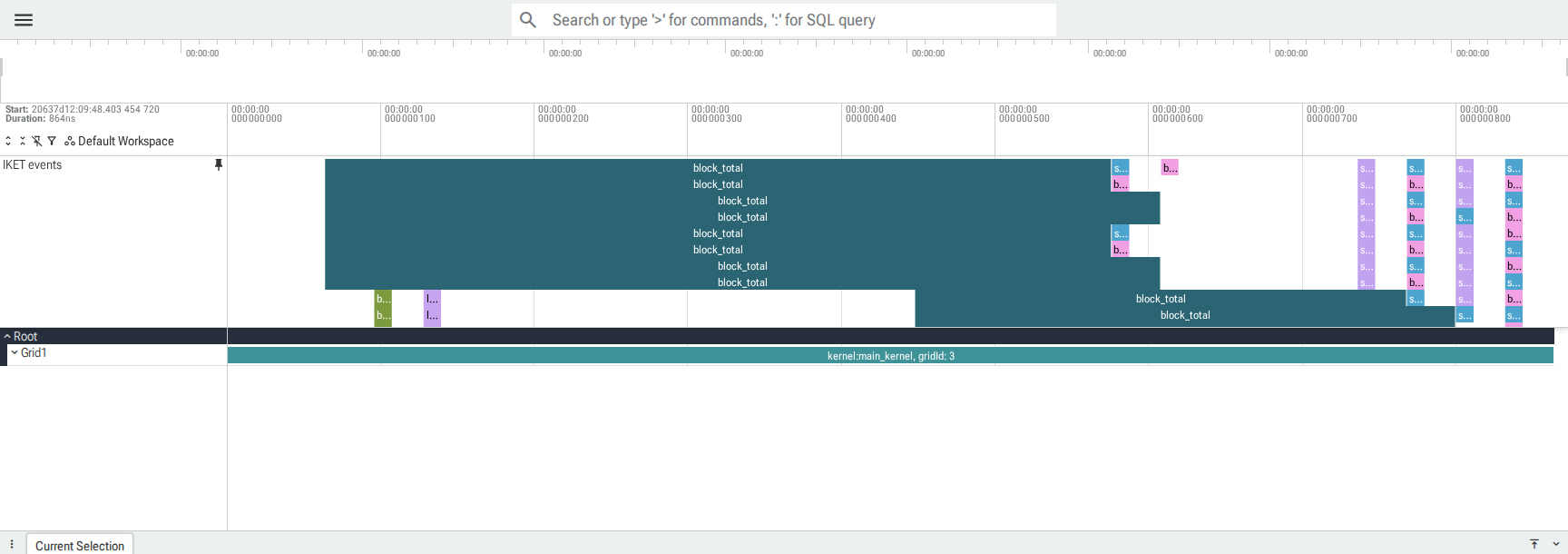Open the bottom drawer three-dot menu
This screenshot has width=1568, height=554.
[12, 544]
